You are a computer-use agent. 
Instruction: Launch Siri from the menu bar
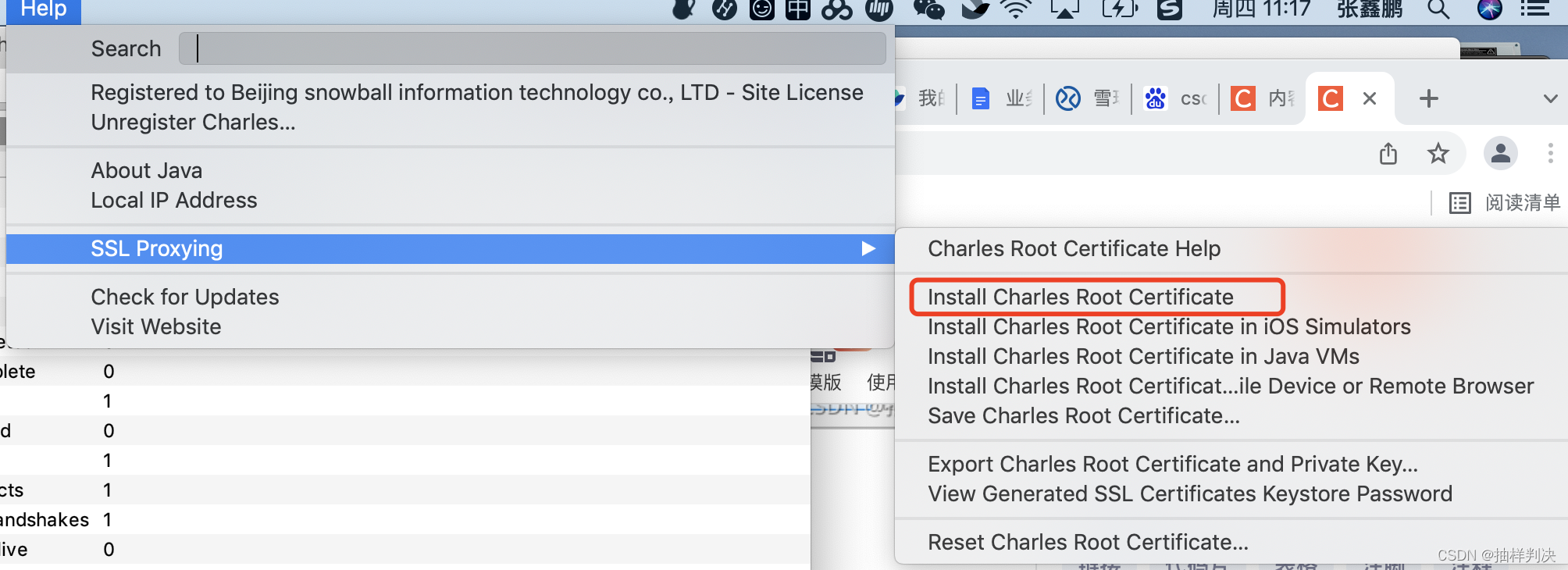(1489, 9)
